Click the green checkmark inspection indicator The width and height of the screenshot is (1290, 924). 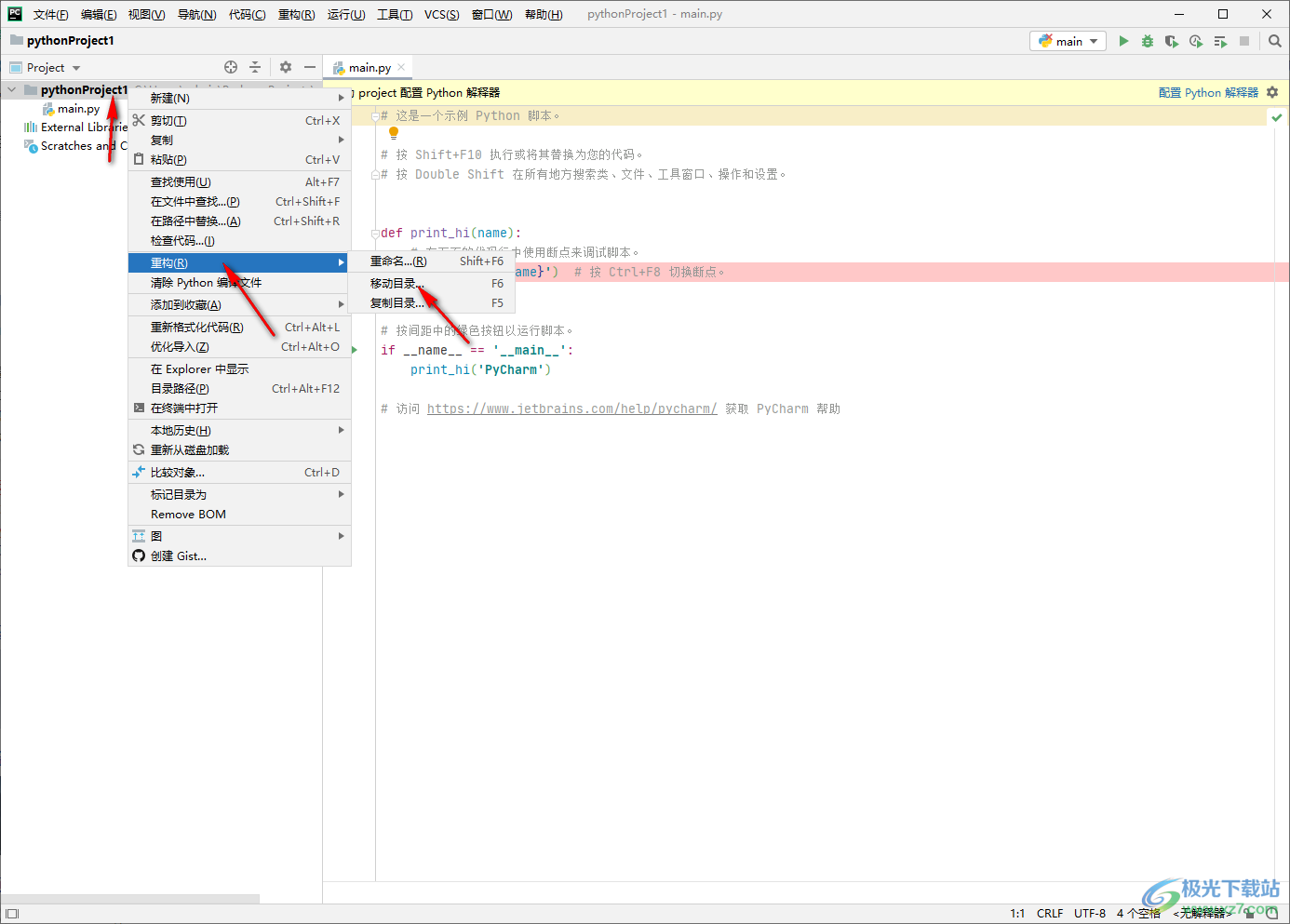1277,117
